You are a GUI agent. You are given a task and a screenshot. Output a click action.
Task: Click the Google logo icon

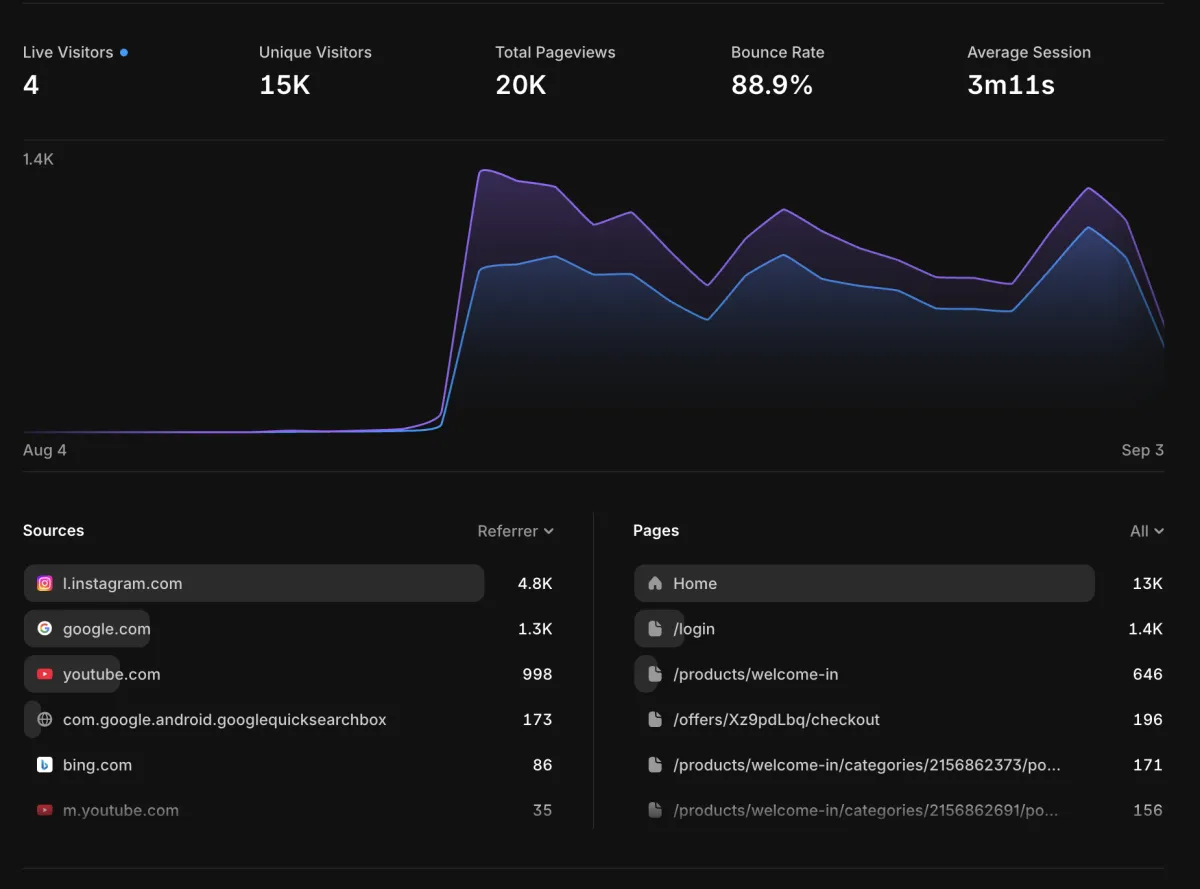coord(44,629)
